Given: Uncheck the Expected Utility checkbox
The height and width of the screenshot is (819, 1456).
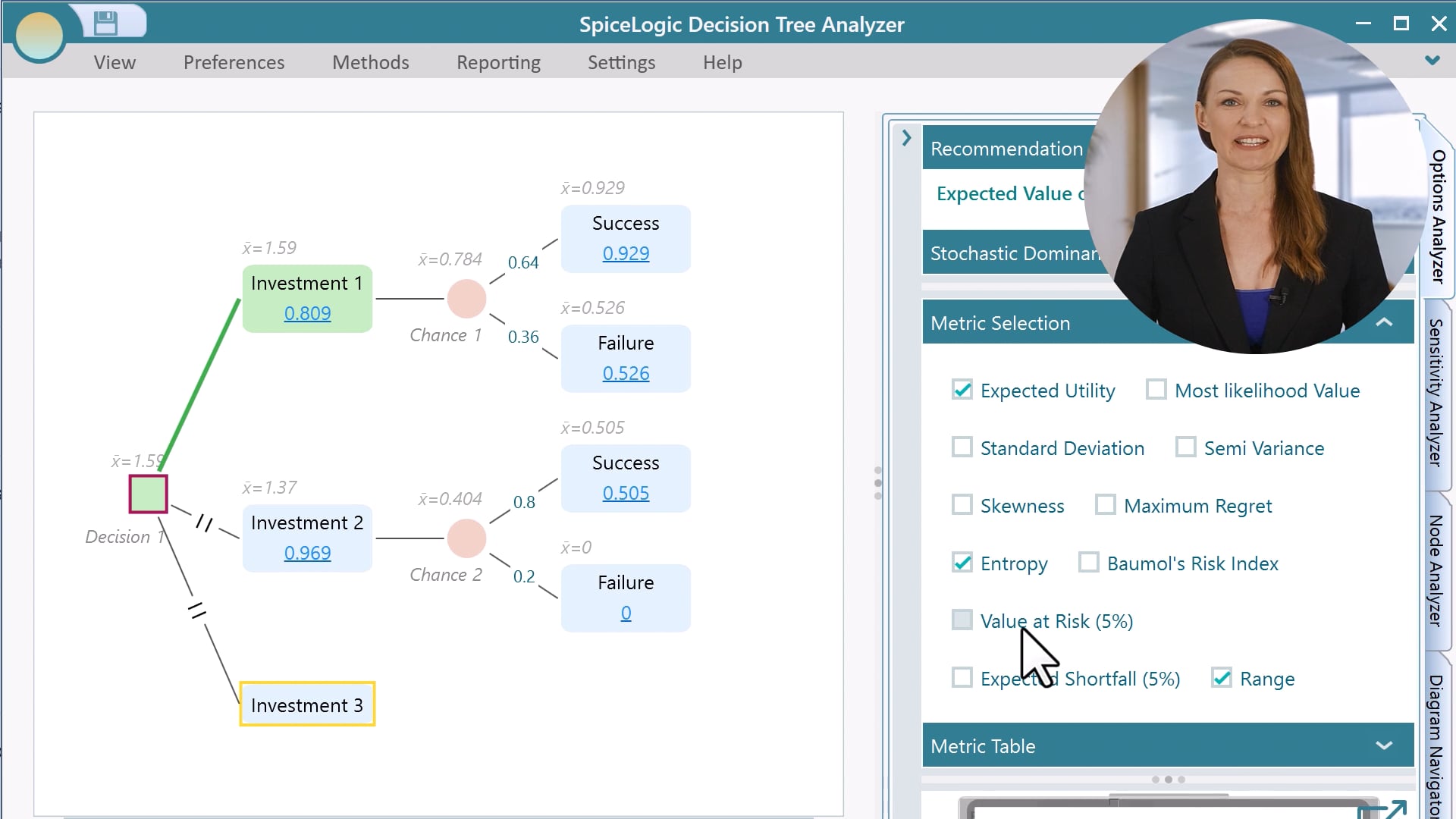Looking at the screenshot, I should 962,390.
